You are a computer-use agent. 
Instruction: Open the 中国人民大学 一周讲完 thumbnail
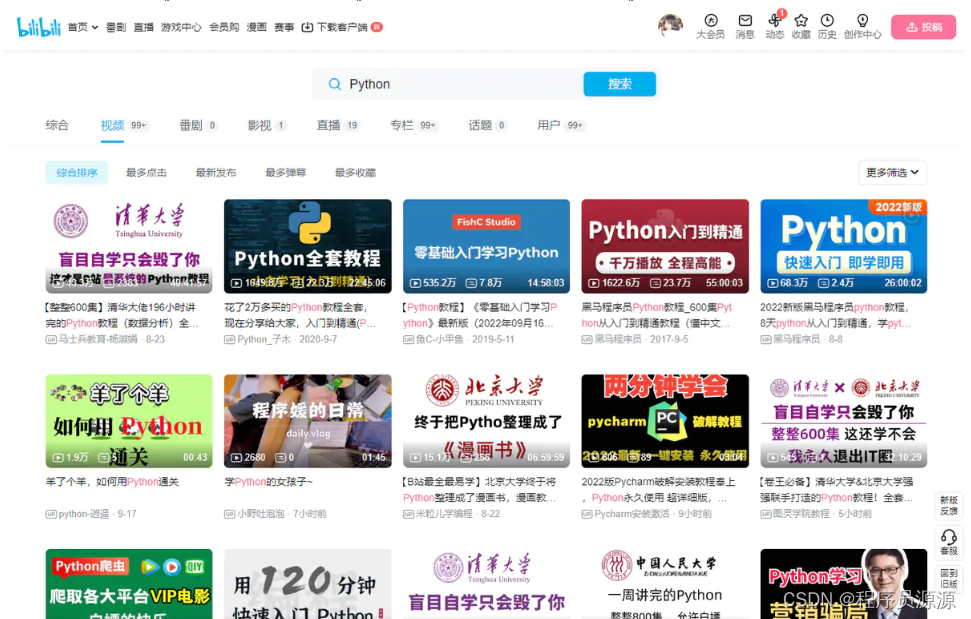665,584
